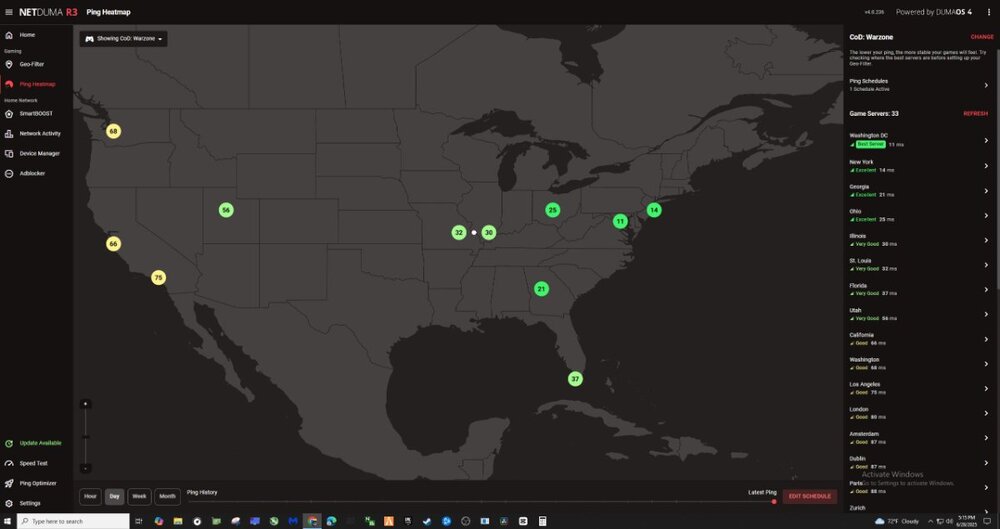Select the 37 ms Florida map marker
The width and height of the screenshot is (1000, 529).
(575, 379)
